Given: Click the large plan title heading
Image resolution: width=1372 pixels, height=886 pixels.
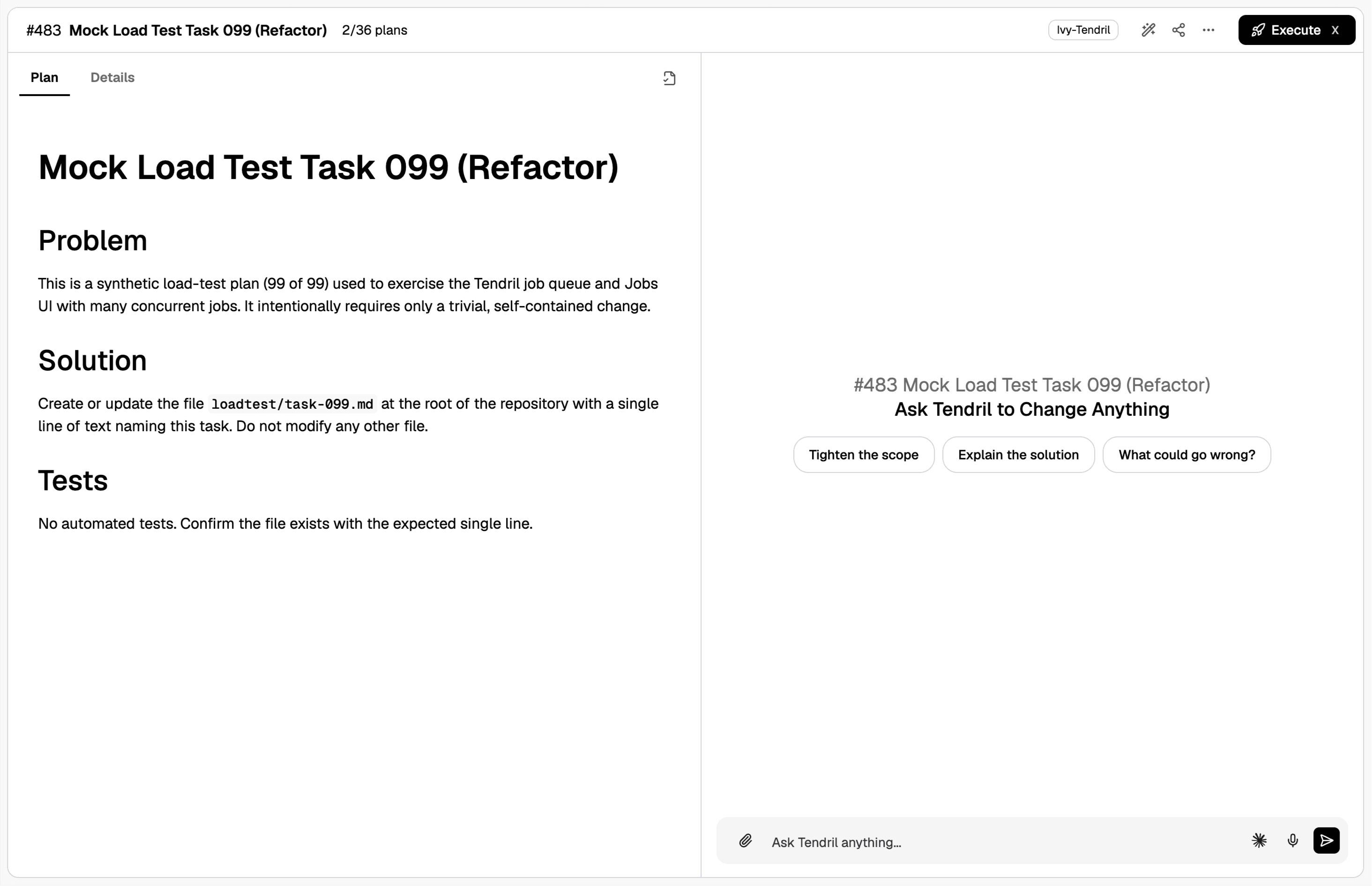Looking at the screenshot, I should tap(328, 167).
